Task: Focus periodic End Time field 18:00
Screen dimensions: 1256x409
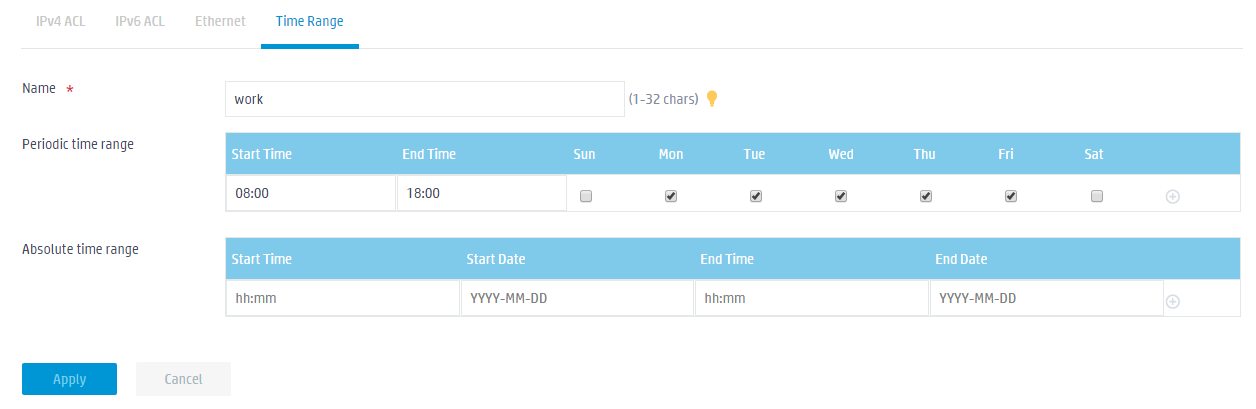Action: [x=481, y=194]
